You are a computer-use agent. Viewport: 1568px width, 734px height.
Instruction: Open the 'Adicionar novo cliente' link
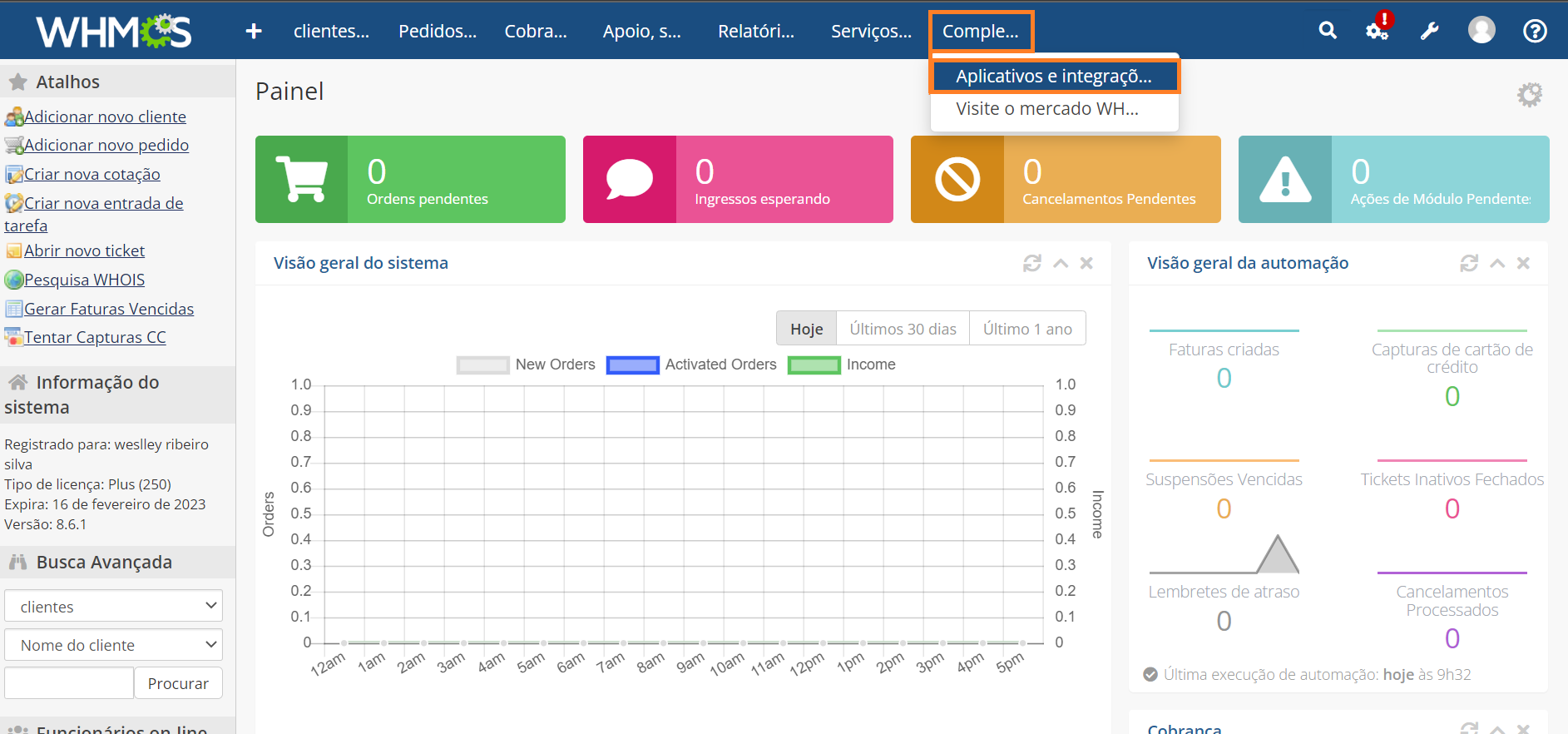click(x=105, y=117)
